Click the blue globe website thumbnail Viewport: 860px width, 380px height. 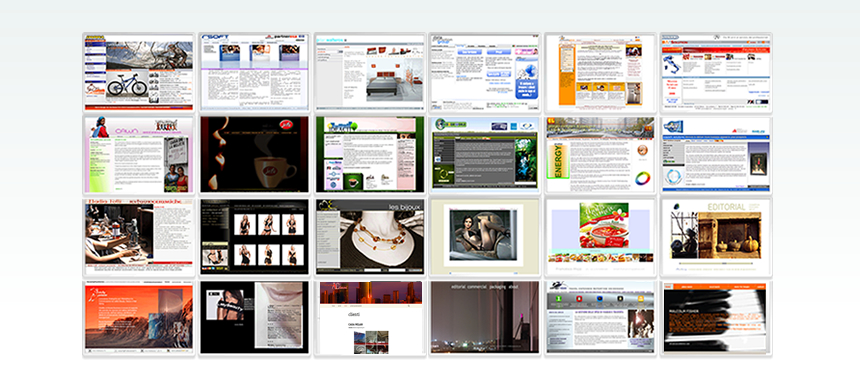(485, 72)
